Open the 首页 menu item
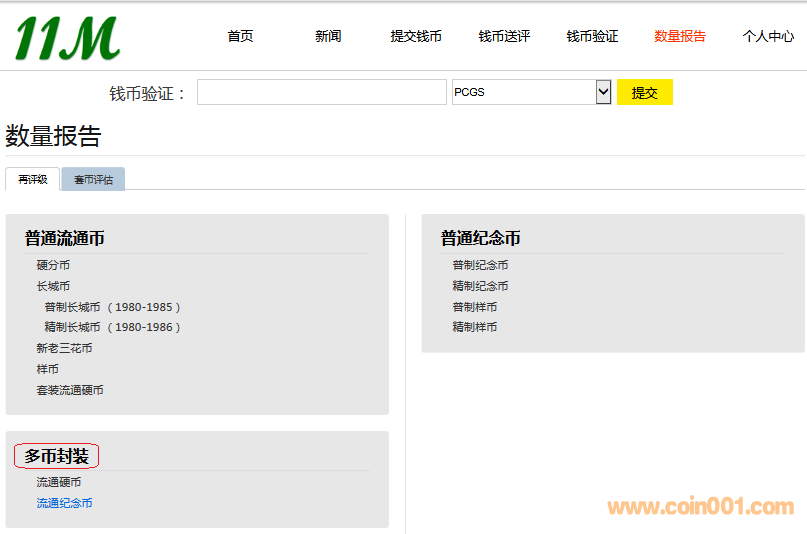The width and height of the screenshot is (807, 534). tap(240, 36)
